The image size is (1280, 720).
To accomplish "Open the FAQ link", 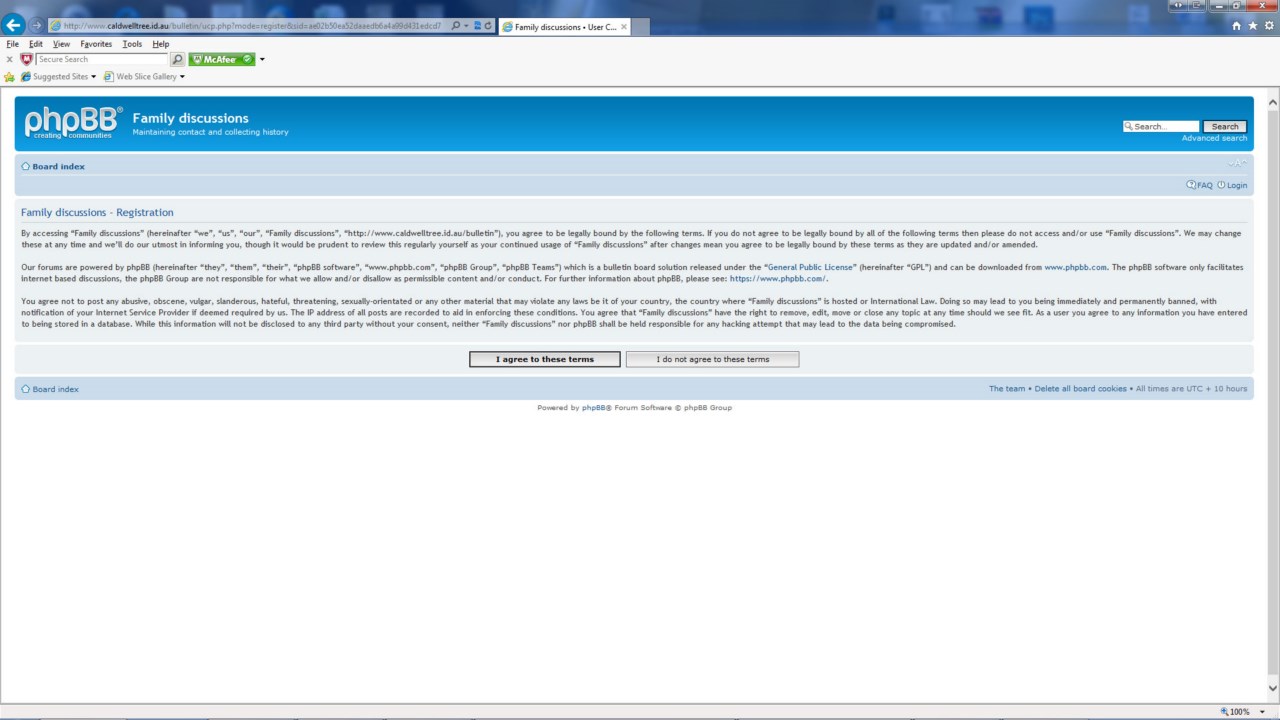I will click(x=1199, y=185).
